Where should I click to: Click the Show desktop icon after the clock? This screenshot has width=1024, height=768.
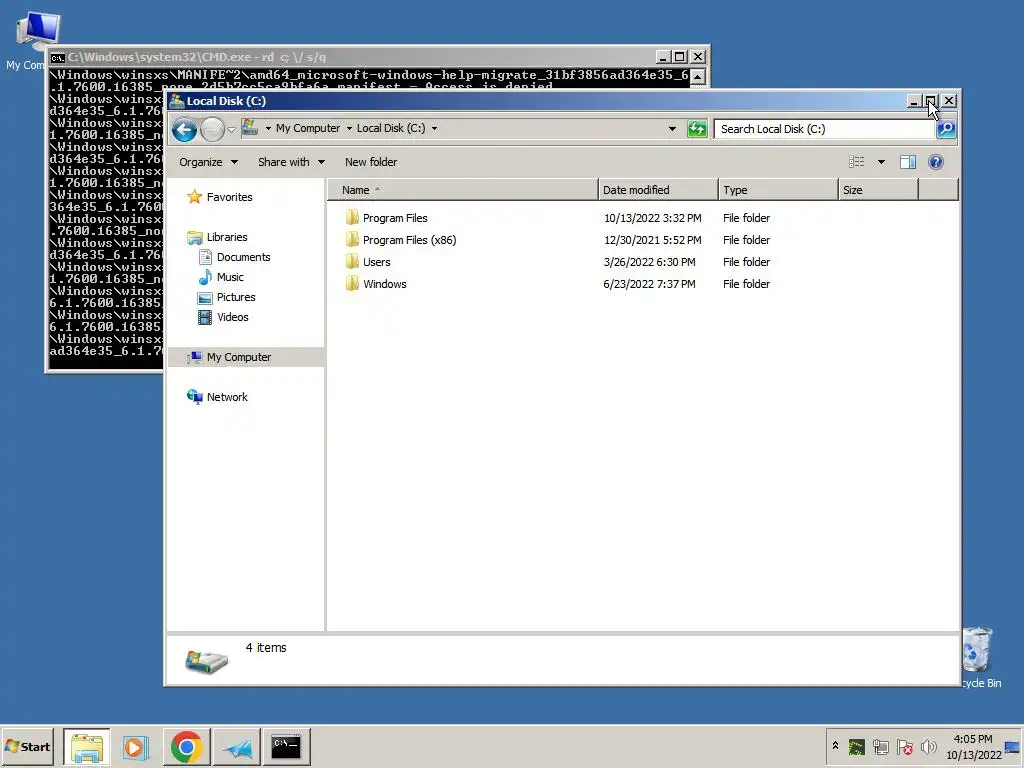point(1013,746)
